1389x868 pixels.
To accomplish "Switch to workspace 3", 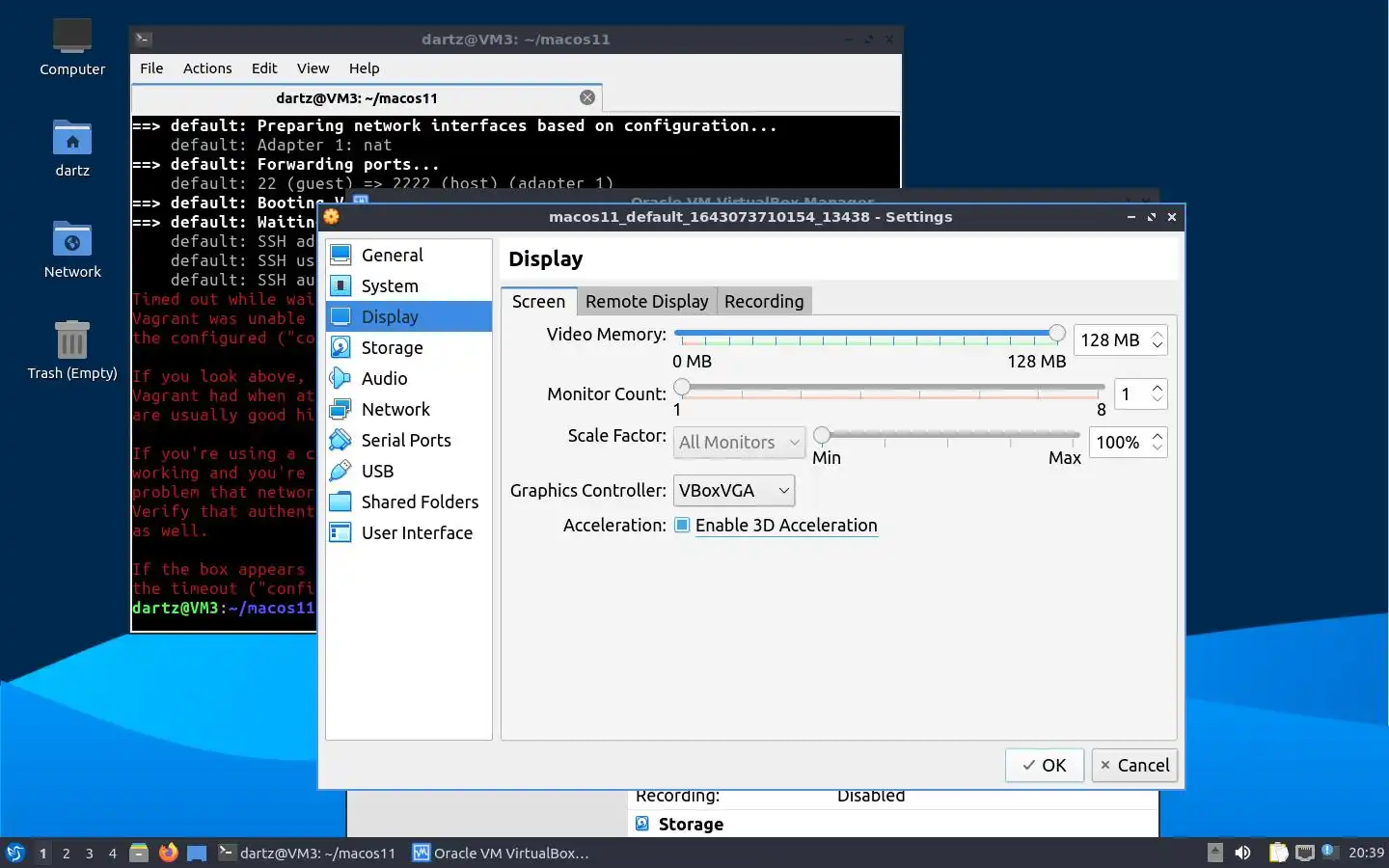I will tap(89, 853).
